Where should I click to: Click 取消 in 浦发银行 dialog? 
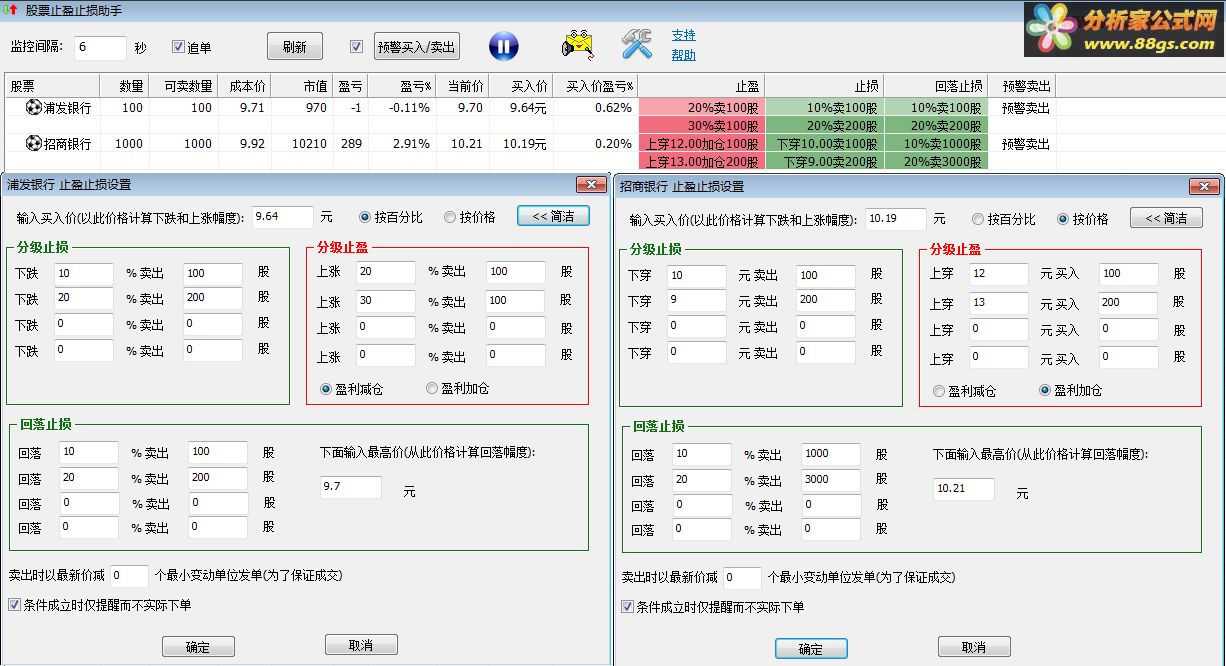[x=361, y=645]
